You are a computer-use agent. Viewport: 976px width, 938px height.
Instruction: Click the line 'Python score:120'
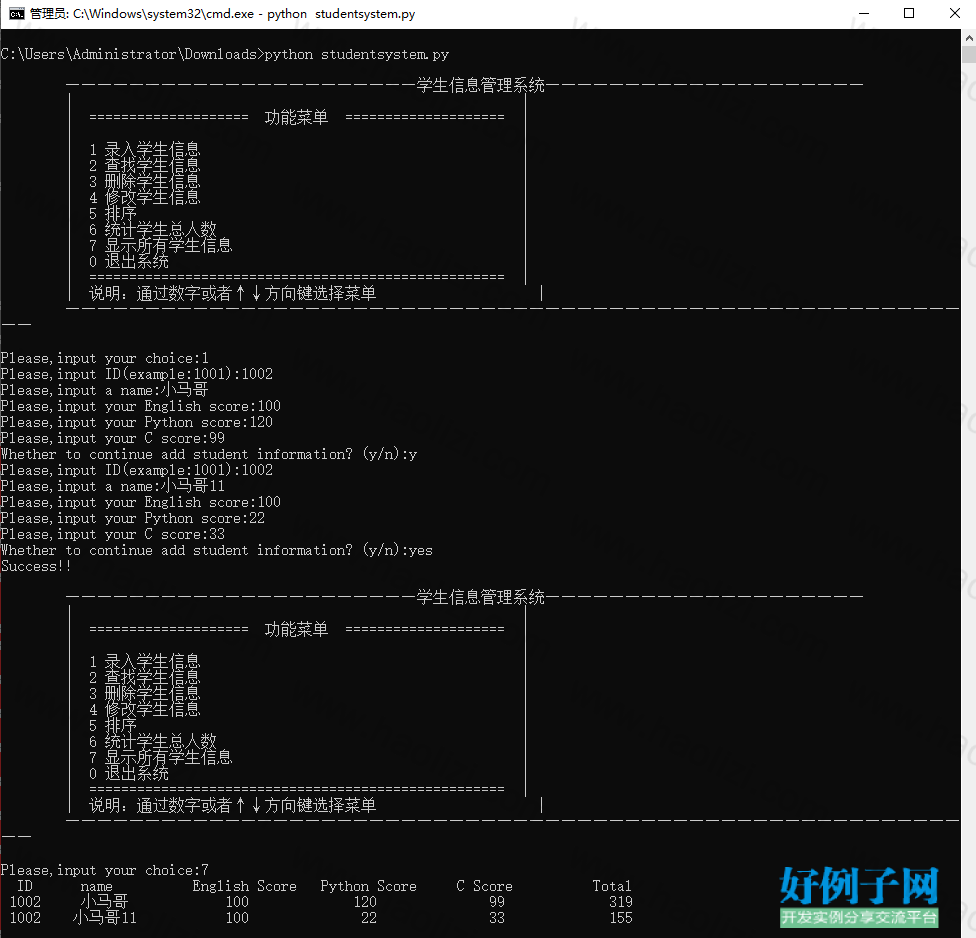[x=136, y=422]
